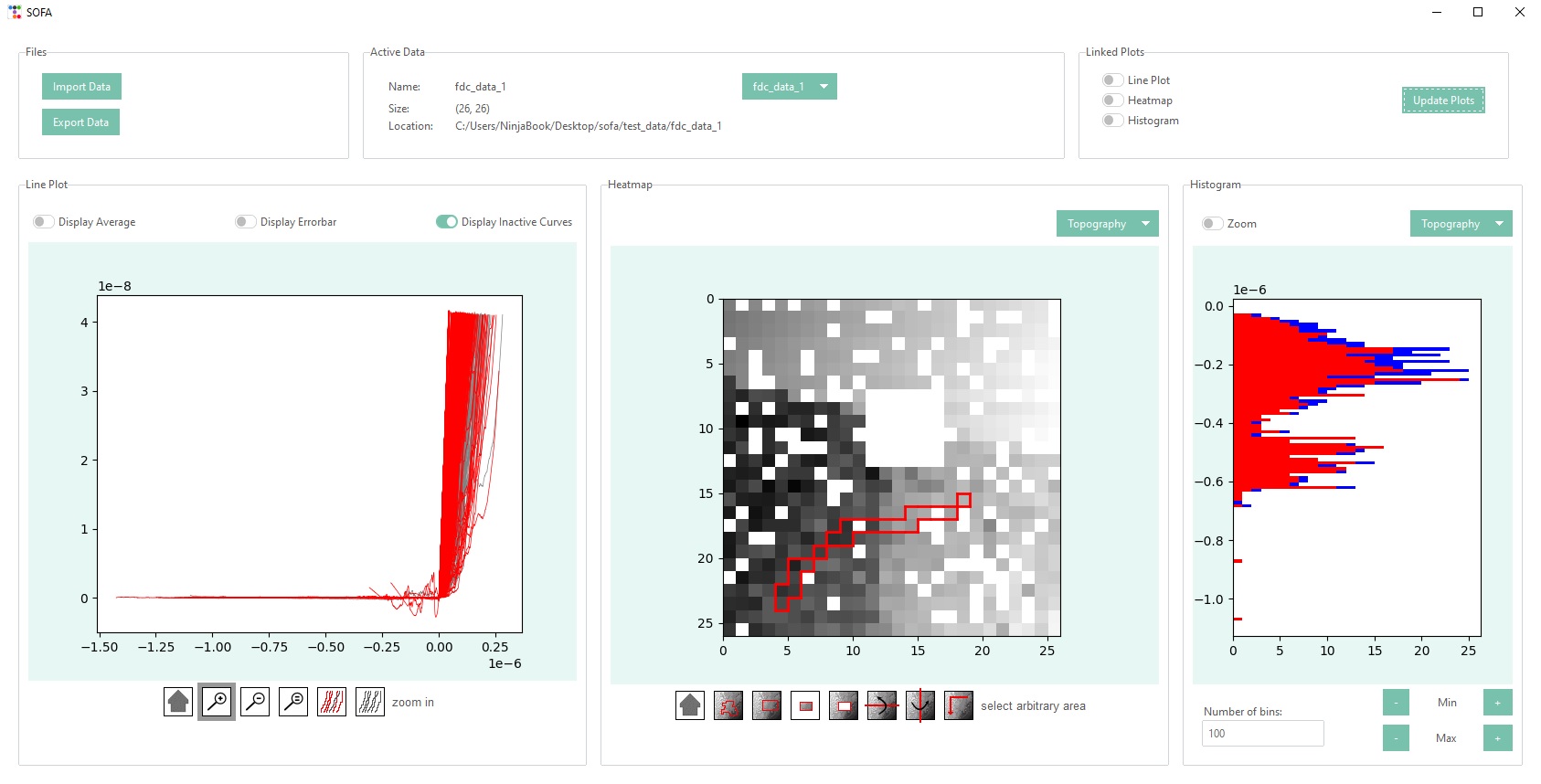Enable the Display Average toggle
This screenshot has height=784, width=1541.
(x=43, y=222)
